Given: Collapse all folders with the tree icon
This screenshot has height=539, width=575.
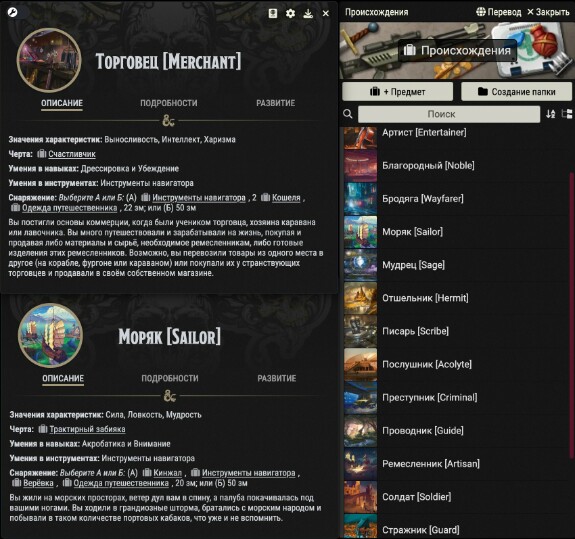Looking at the screenshot, I should tap(567, 114).
